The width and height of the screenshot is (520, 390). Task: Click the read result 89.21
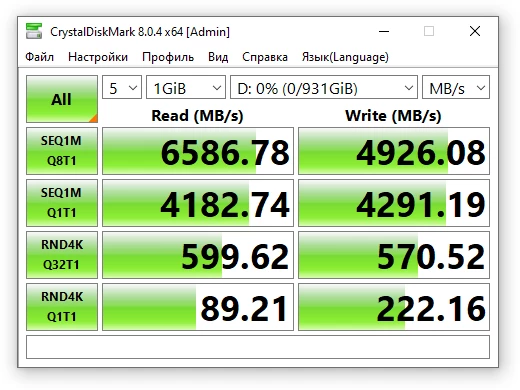coord(198,307)
